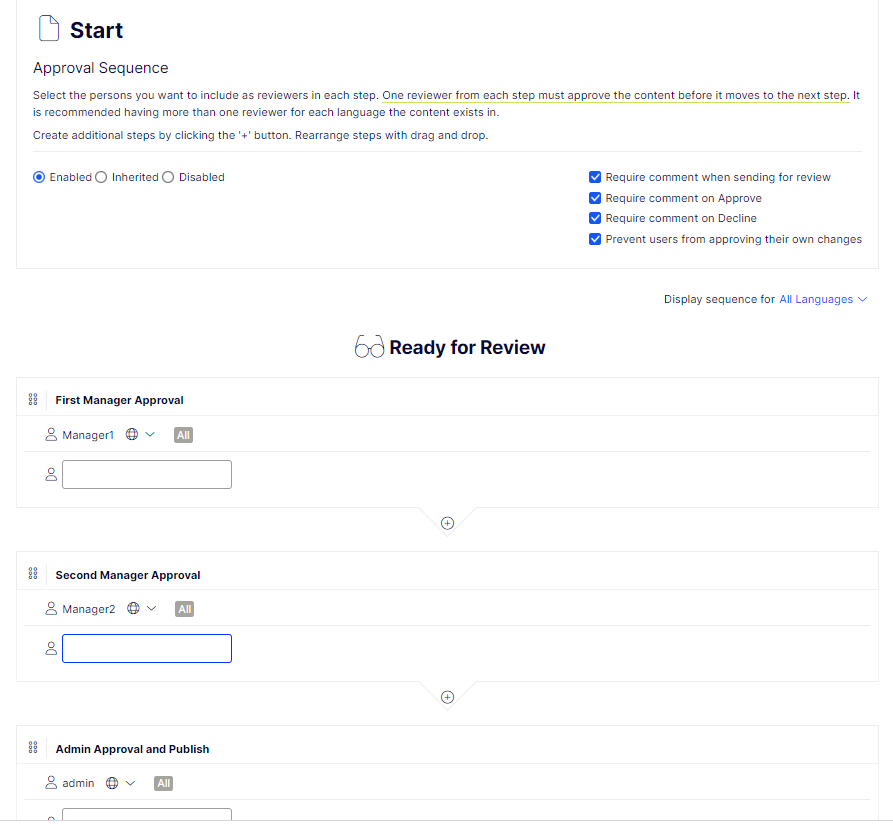Add step after First Manager Approval
The width and height of the screenshot is (893, 839).
(447, 523)
